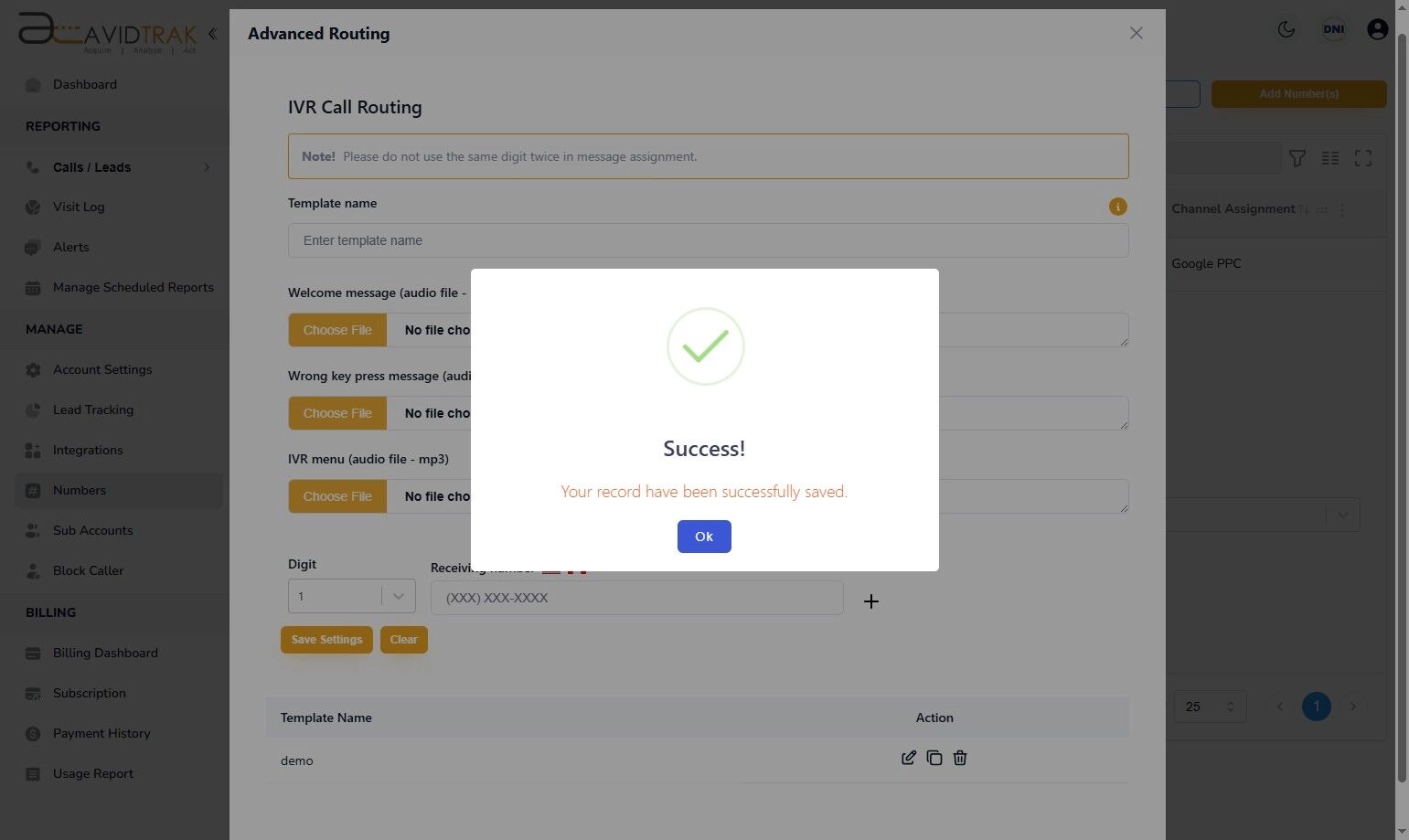Click the plus icon to add receiving number

[871, 601]
